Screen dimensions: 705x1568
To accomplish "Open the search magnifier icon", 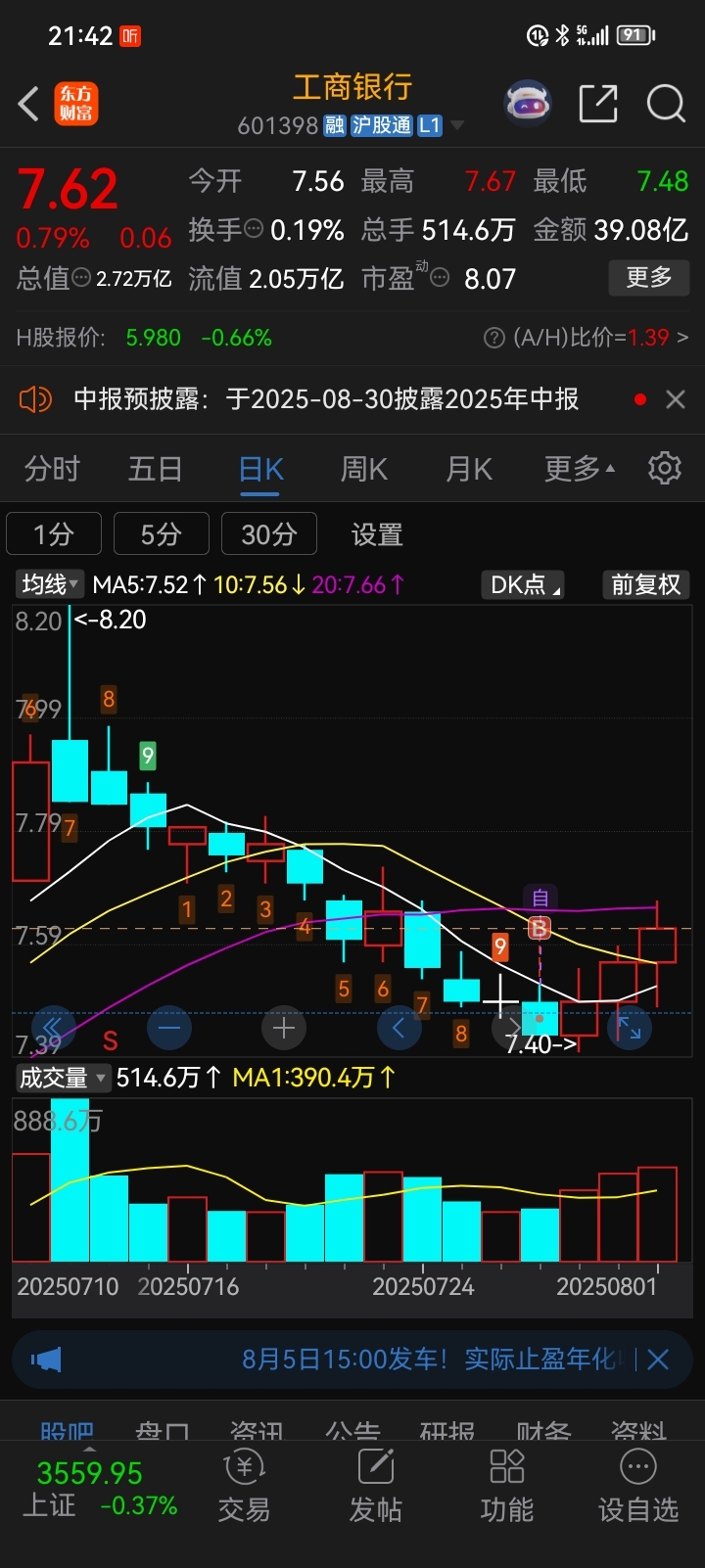I will coord(666,103).
